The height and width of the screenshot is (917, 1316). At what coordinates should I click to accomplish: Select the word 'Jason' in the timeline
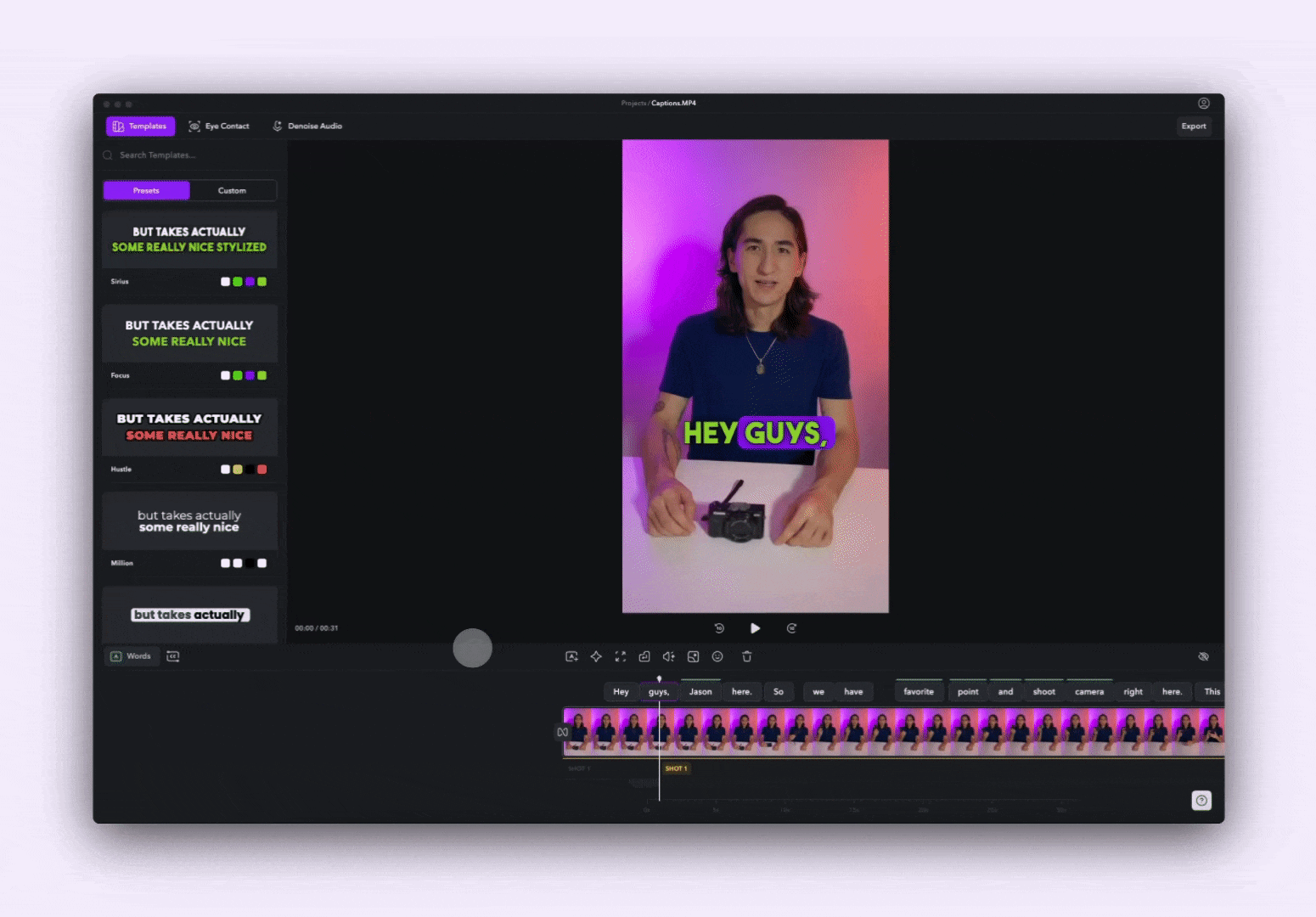pyautogui.click(x=700, y=692)
